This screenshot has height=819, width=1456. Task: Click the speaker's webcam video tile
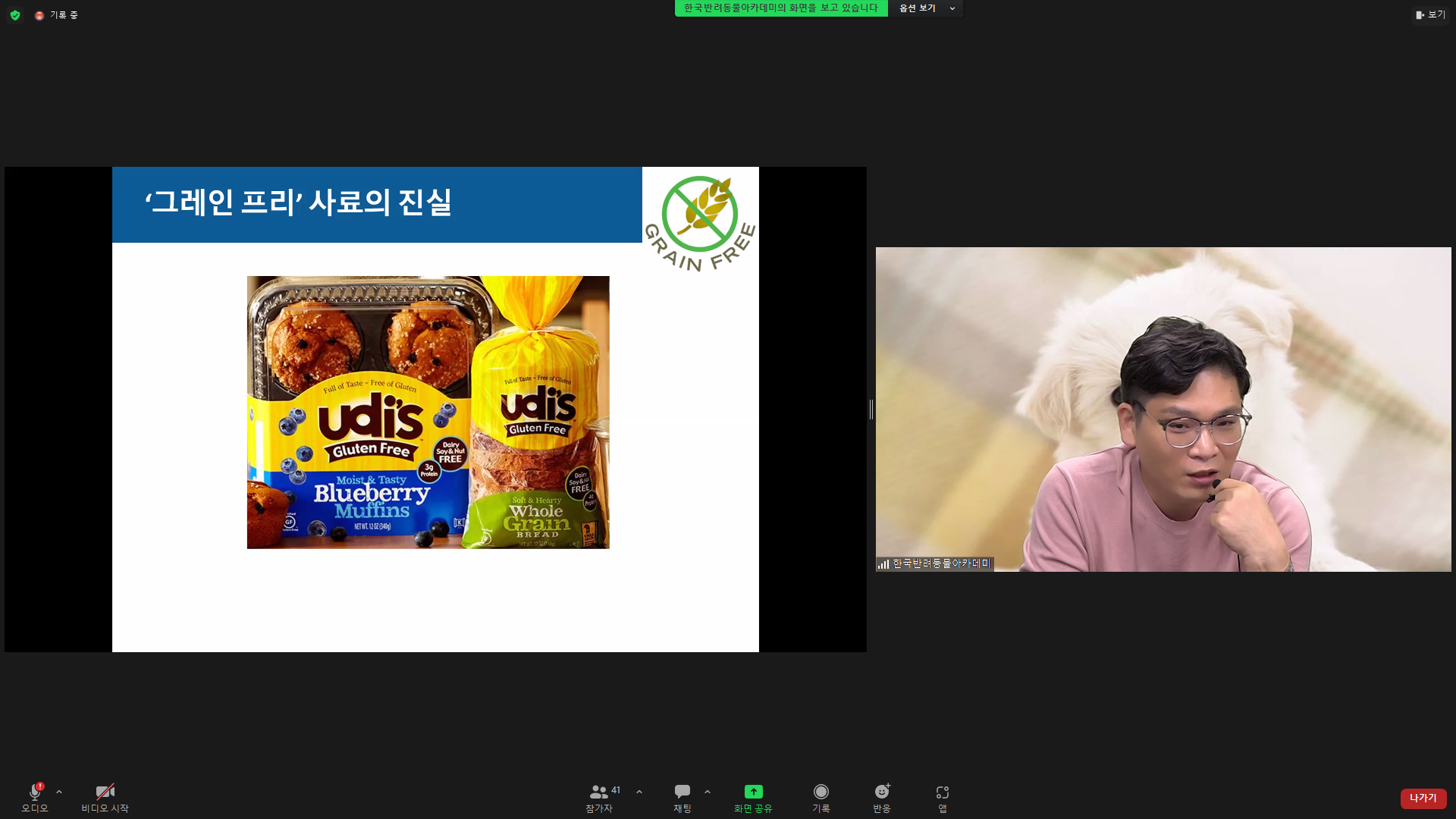[x=1163, y=409]
